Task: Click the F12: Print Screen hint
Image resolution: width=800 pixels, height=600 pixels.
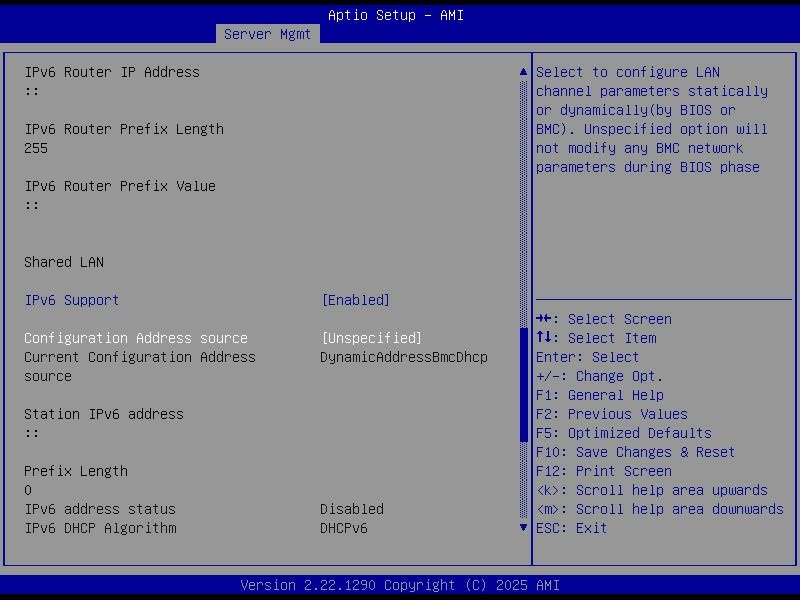Action: click(x=604, y=471)
